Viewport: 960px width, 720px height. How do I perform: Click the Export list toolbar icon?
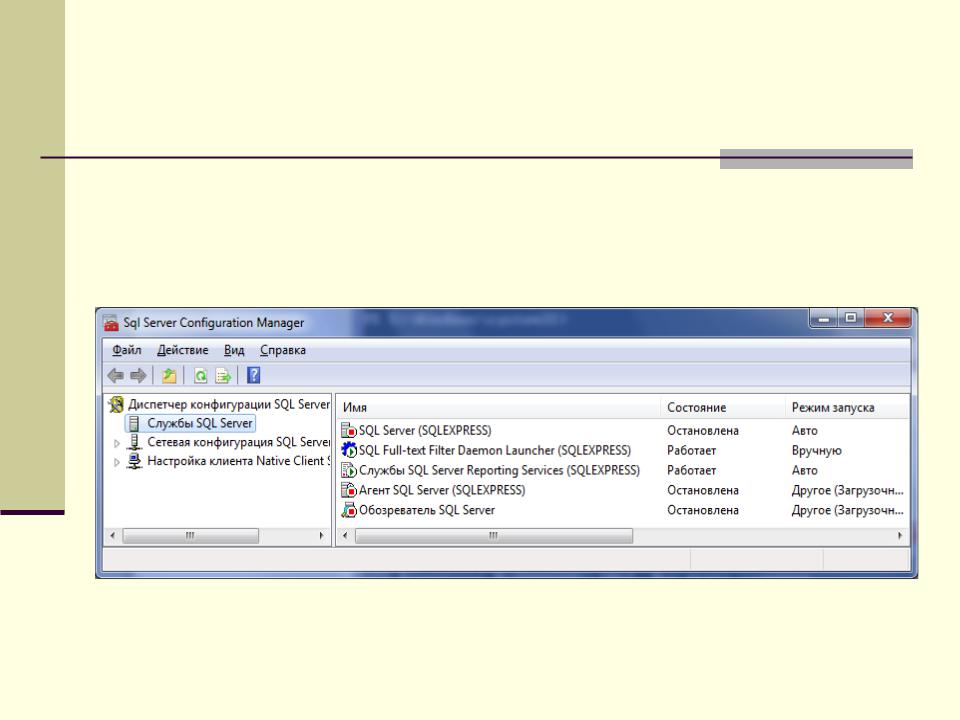click(x=223, y=375)
